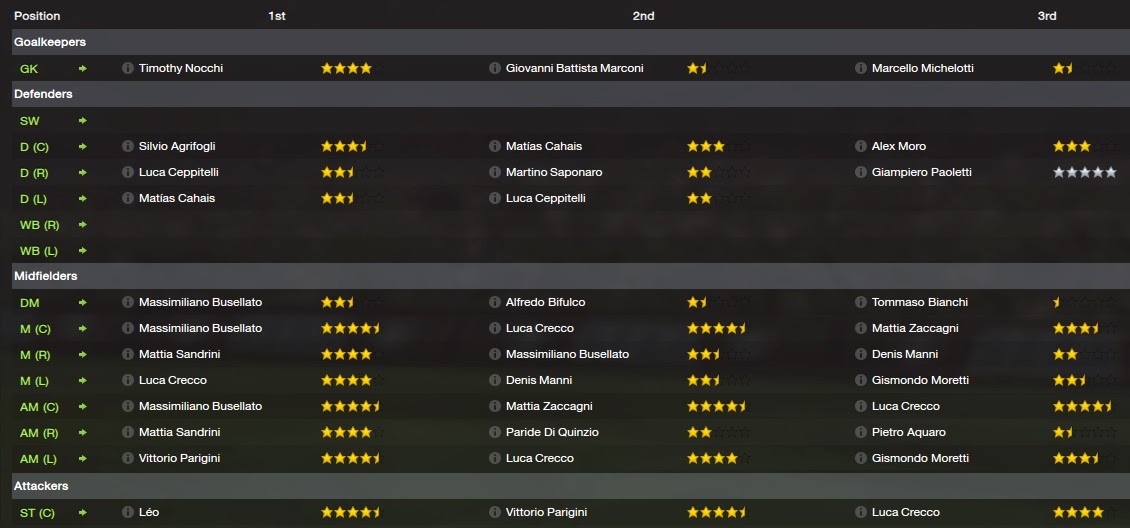Click info icon beside Timothy Nocchi

point(127,68)
